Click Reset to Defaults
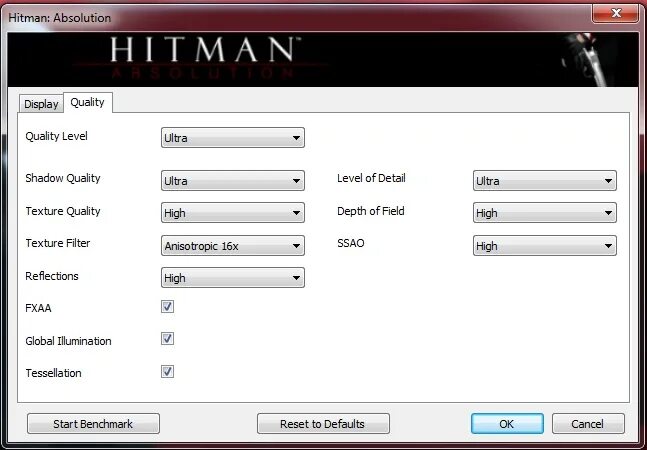The height and width of the screenshot is (450, 647). (x=323, y=424)
